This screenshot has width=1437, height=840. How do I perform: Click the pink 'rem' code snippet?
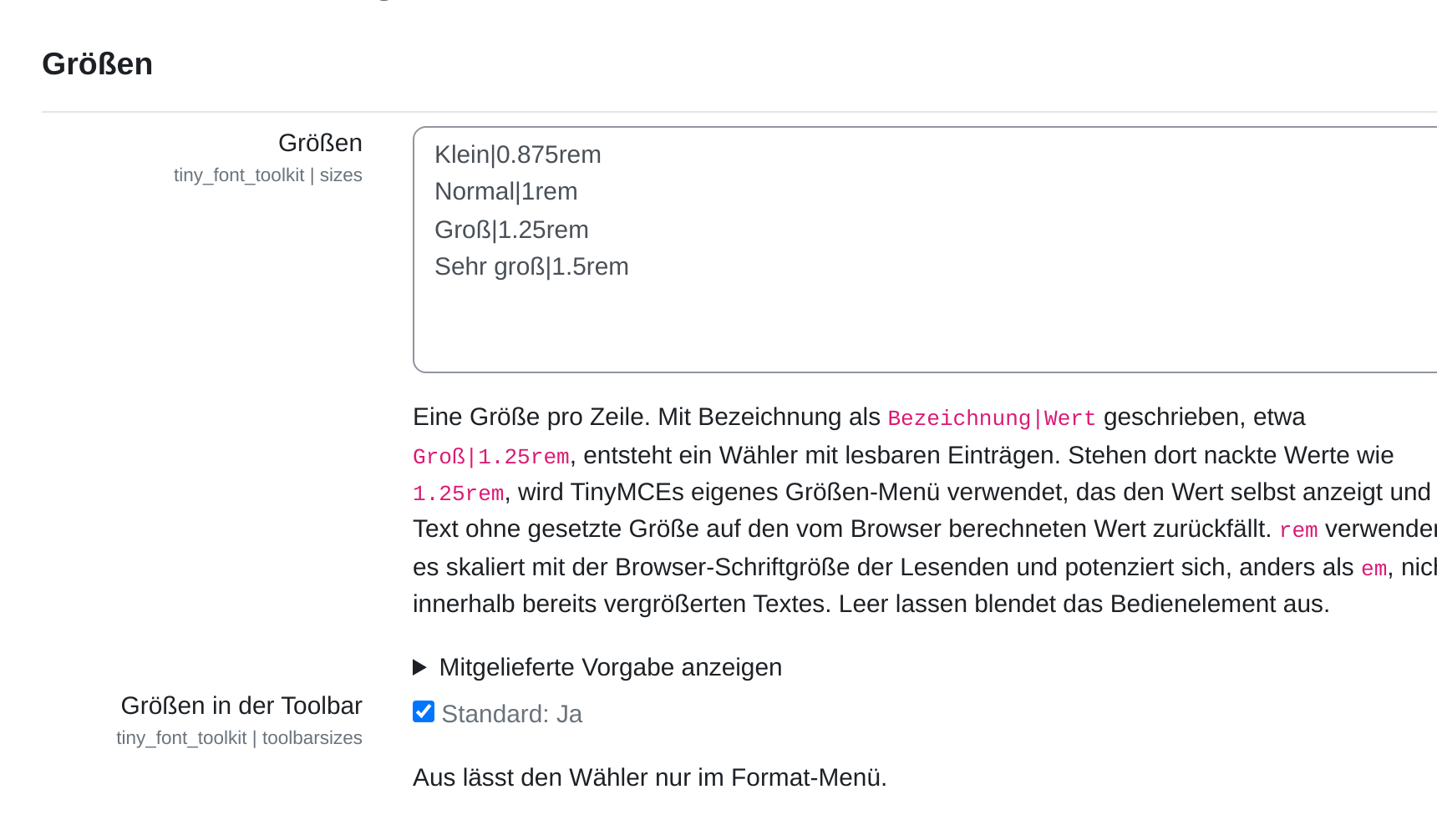pos(1298,530)
